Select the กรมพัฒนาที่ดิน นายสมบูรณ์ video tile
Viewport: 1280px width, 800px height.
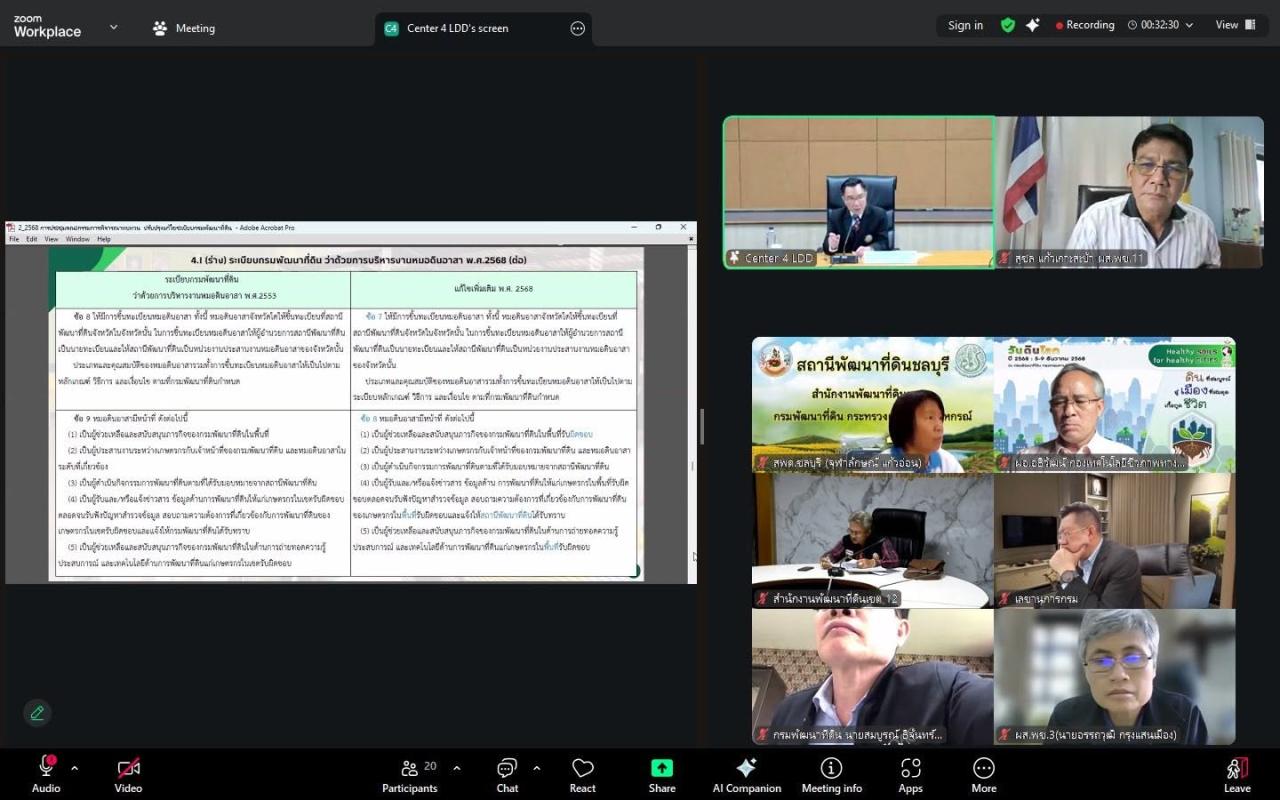[x=873, y=677]
